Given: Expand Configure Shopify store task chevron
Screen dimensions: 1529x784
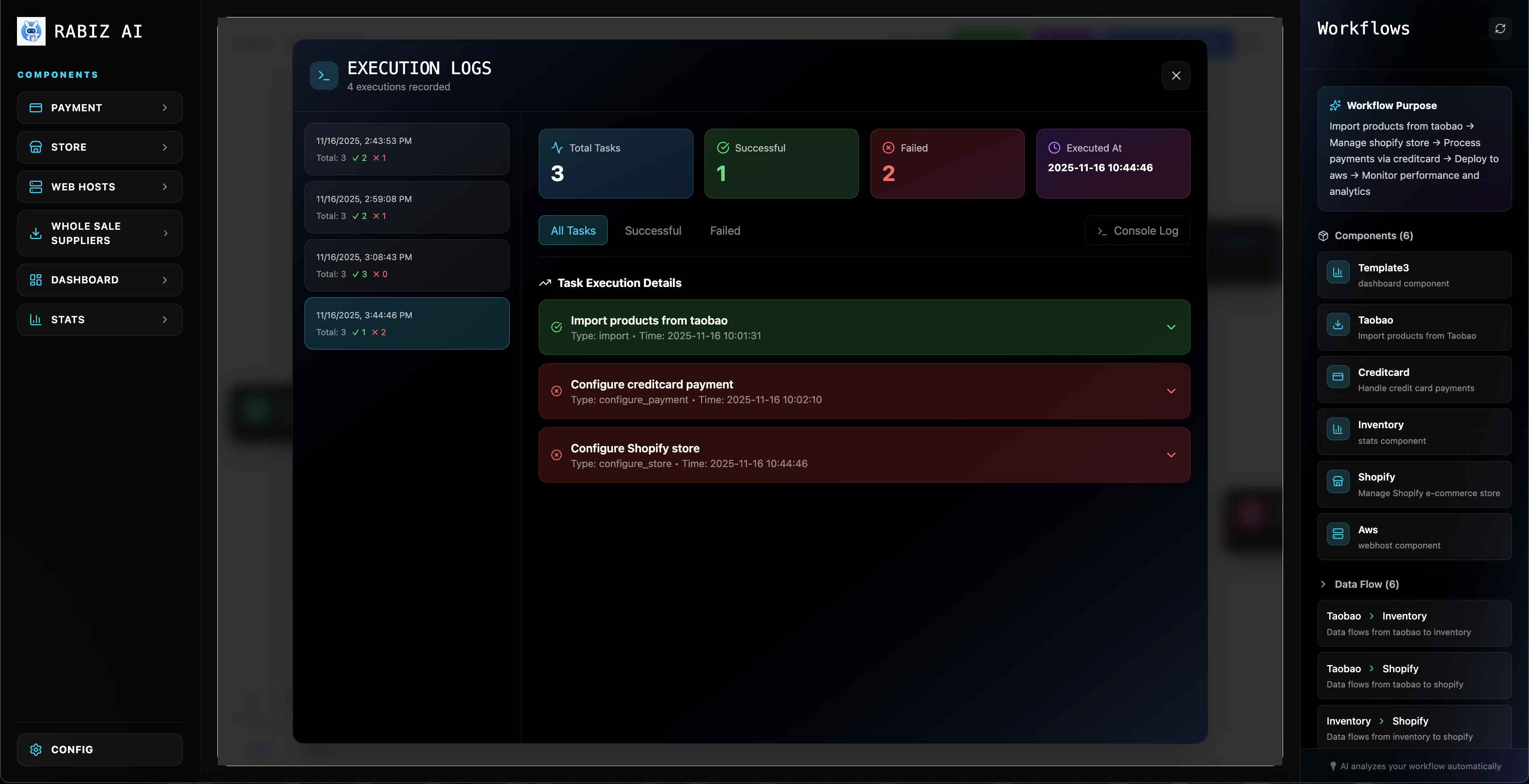Looking at the screenshot, I should (x=1171, y=455).
